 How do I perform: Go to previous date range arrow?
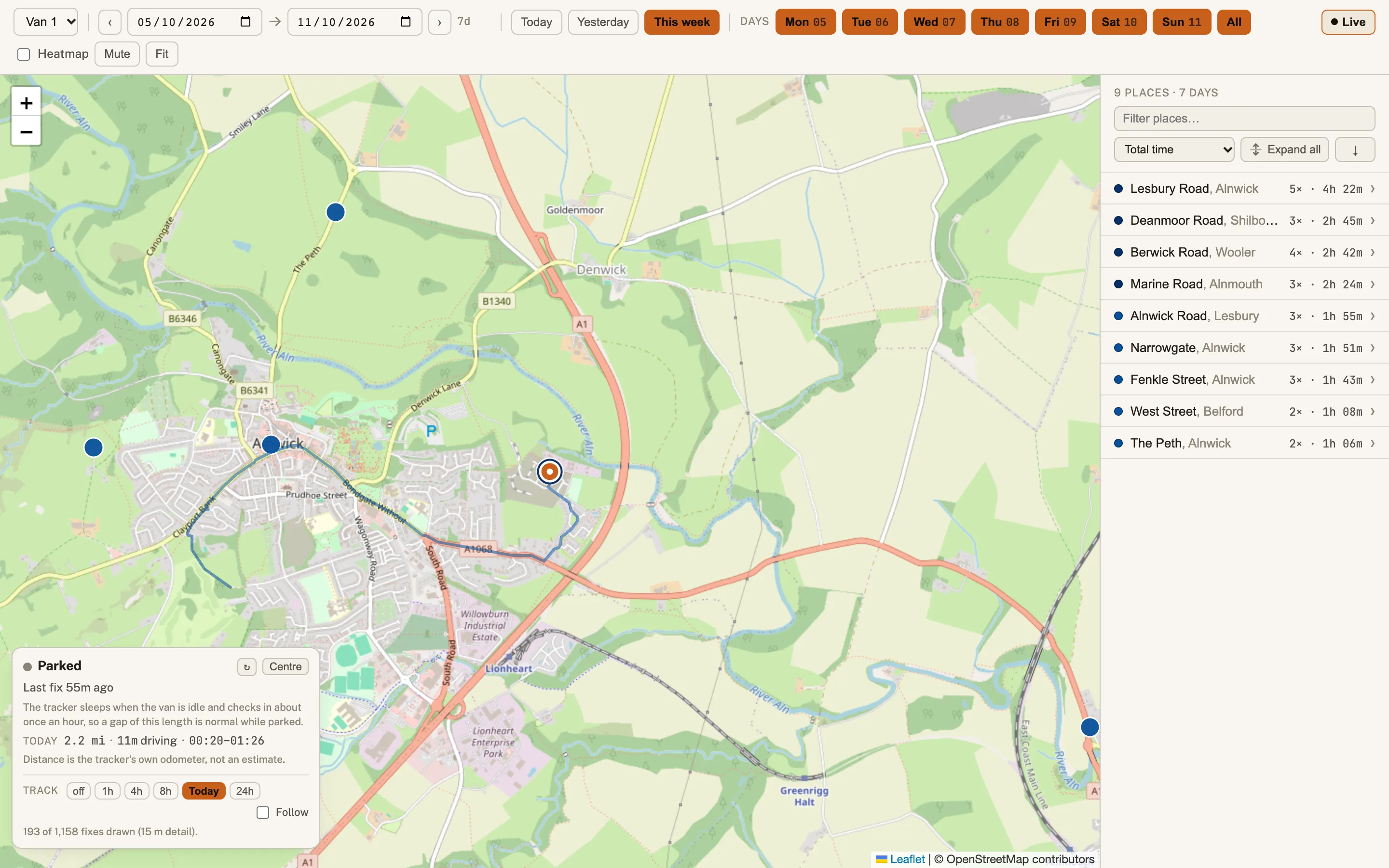coord(109,22)
